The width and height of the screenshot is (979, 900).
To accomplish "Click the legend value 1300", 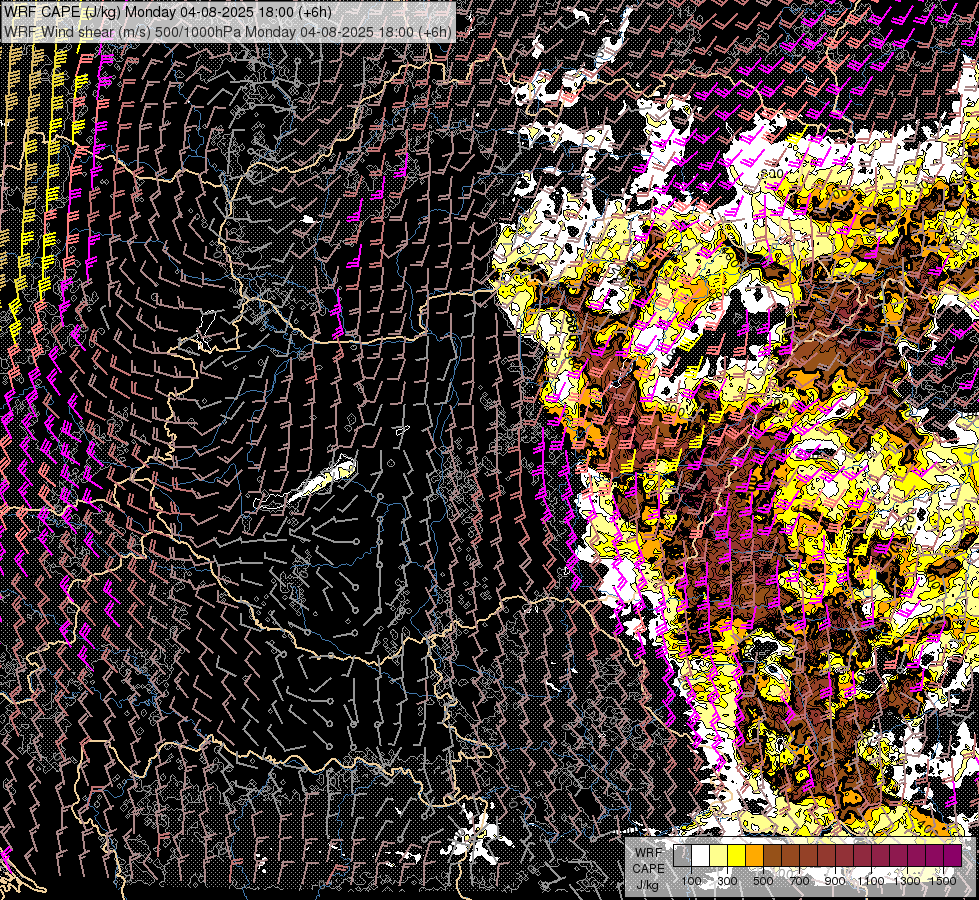I will pyautogui.click(x=907, y=881).
